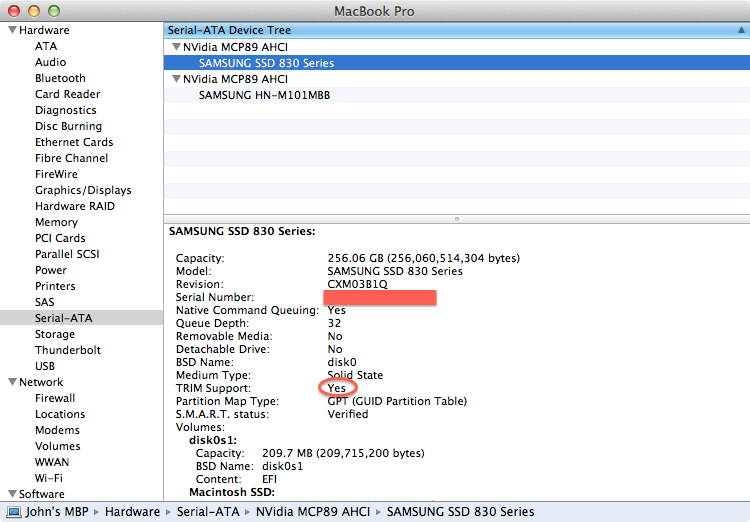Click Serial-ATA Device Tree column header
This screenshot has height=522, width=750.
pyautogui.click(x=457, y=30)
